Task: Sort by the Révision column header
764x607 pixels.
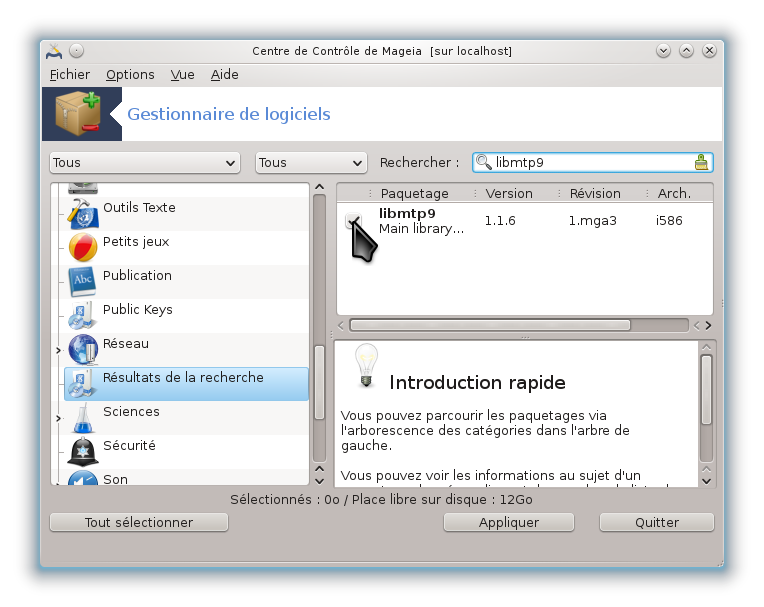Action: pos(595,193)
